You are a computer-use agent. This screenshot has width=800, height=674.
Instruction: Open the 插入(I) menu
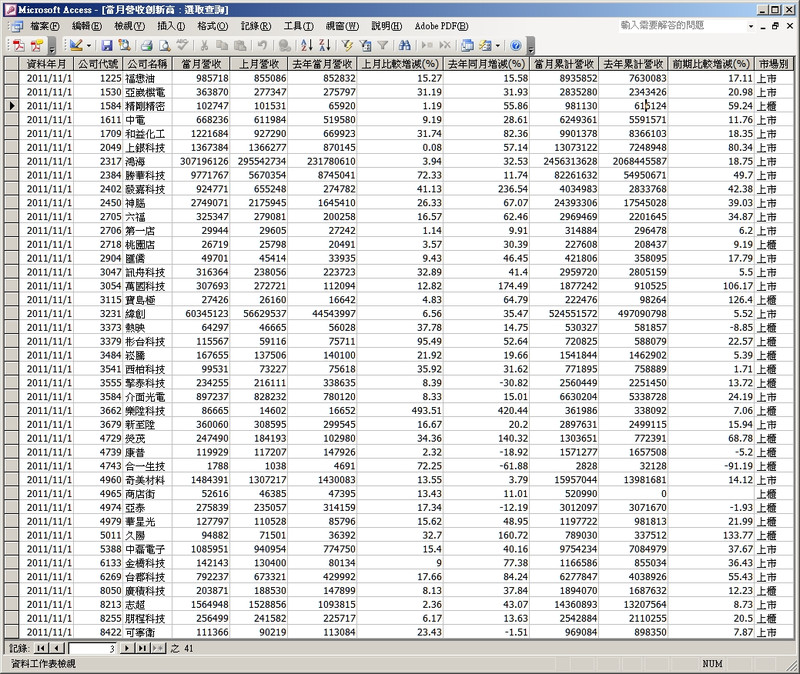pos(171,26)
